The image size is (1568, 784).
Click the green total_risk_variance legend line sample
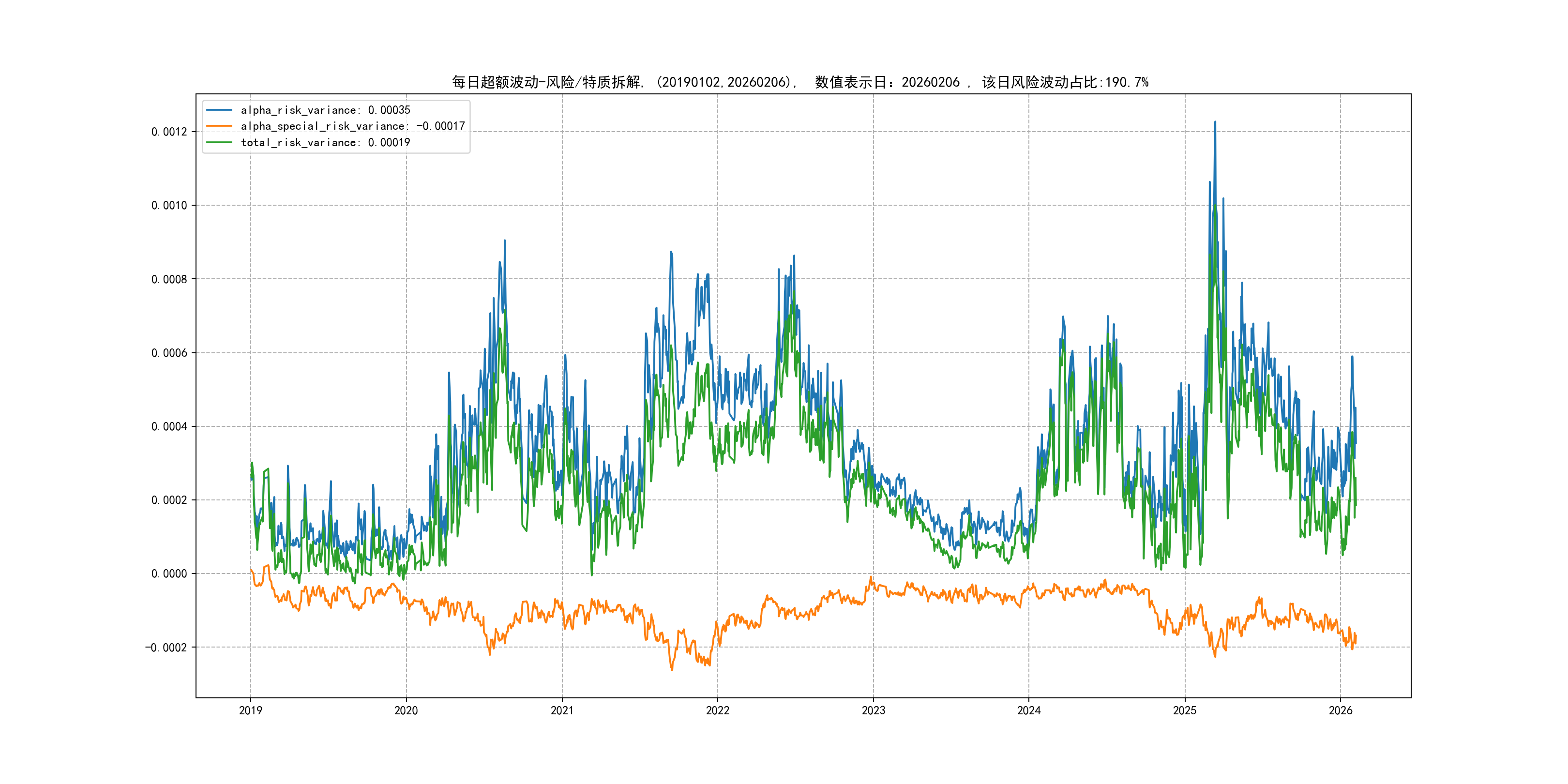219,142
